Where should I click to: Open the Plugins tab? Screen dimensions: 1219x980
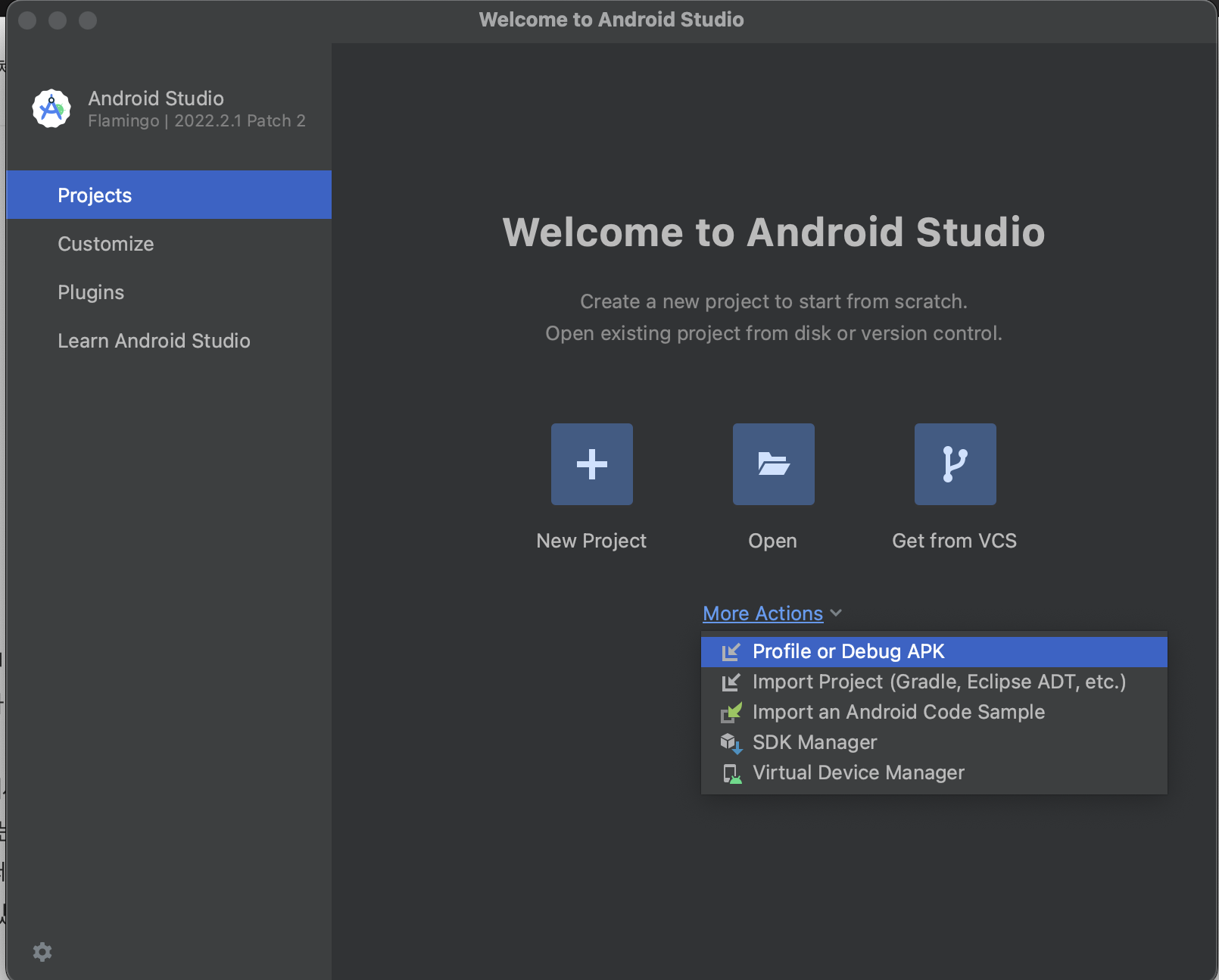[x=169, y=292]
